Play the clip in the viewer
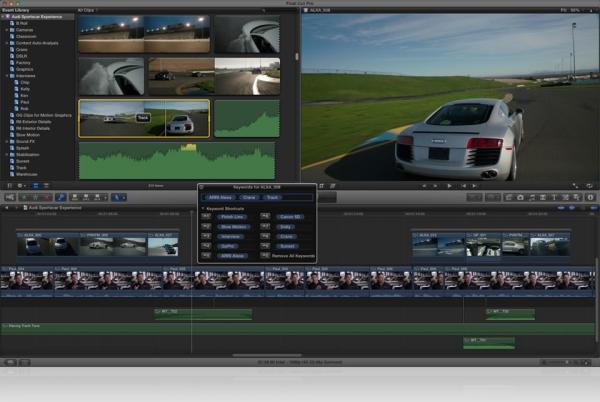The height and width of the screenshot is (402, 600). [449, 186]
